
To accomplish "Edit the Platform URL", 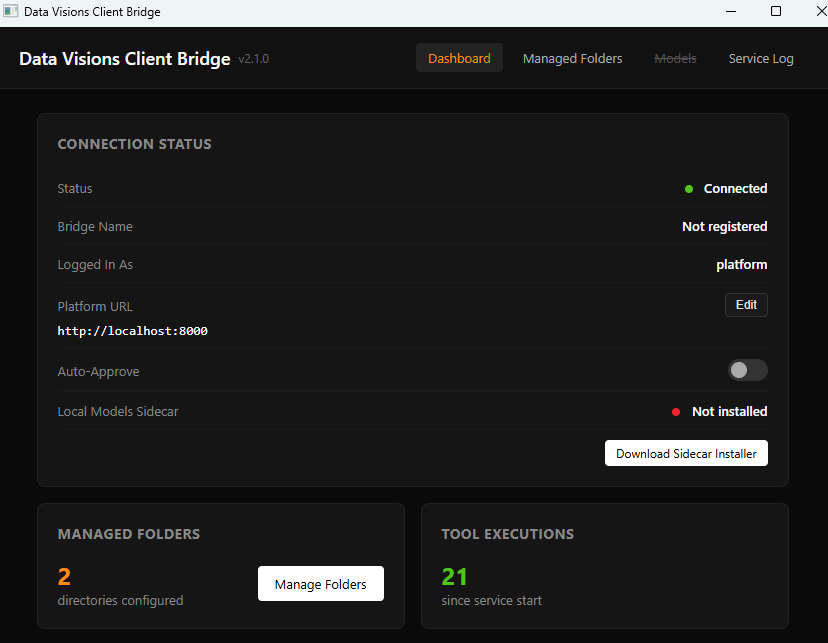I will click(746, 305).
